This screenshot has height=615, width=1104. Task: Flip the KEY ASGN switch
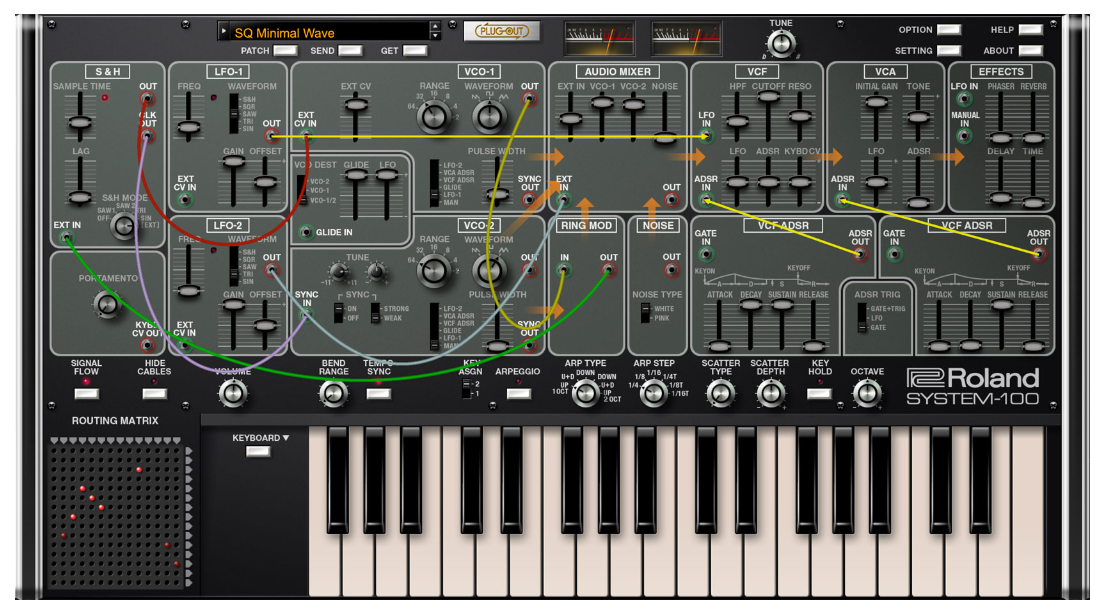pos(466,388)
